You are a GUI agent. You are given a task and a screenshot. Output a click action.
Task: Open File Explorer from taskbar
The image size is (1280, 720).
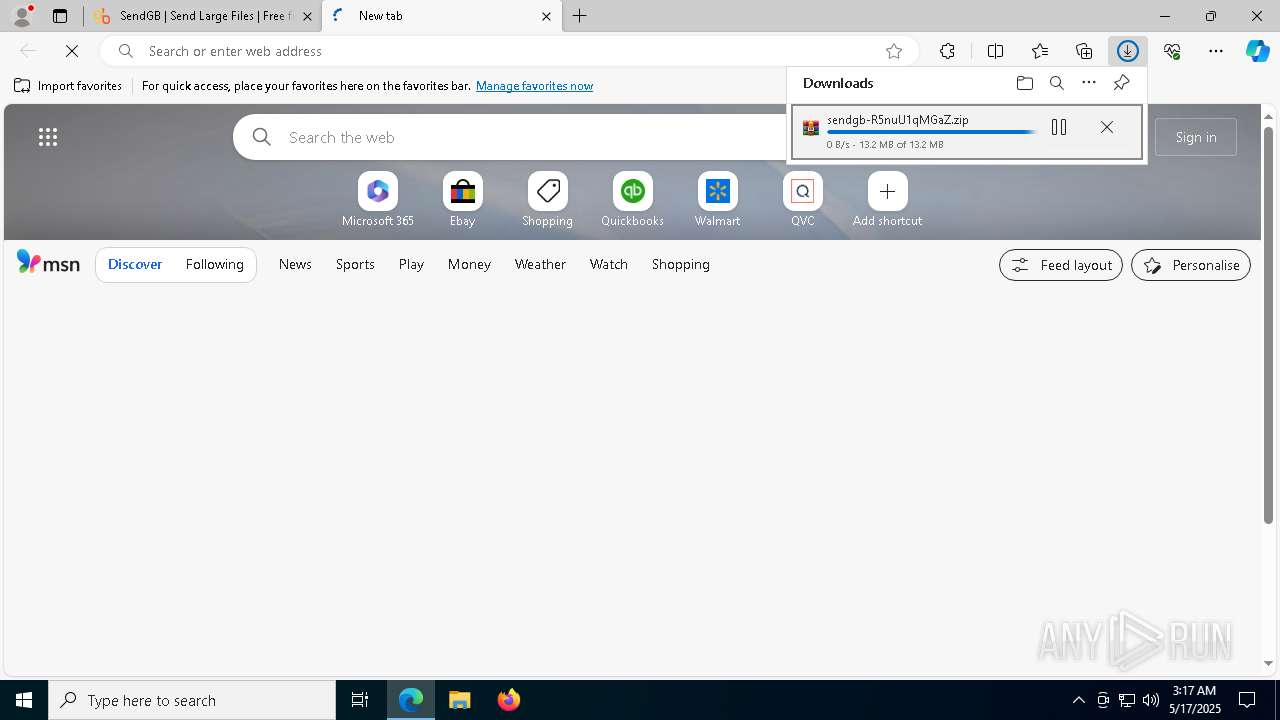click(x=460, y=700)
